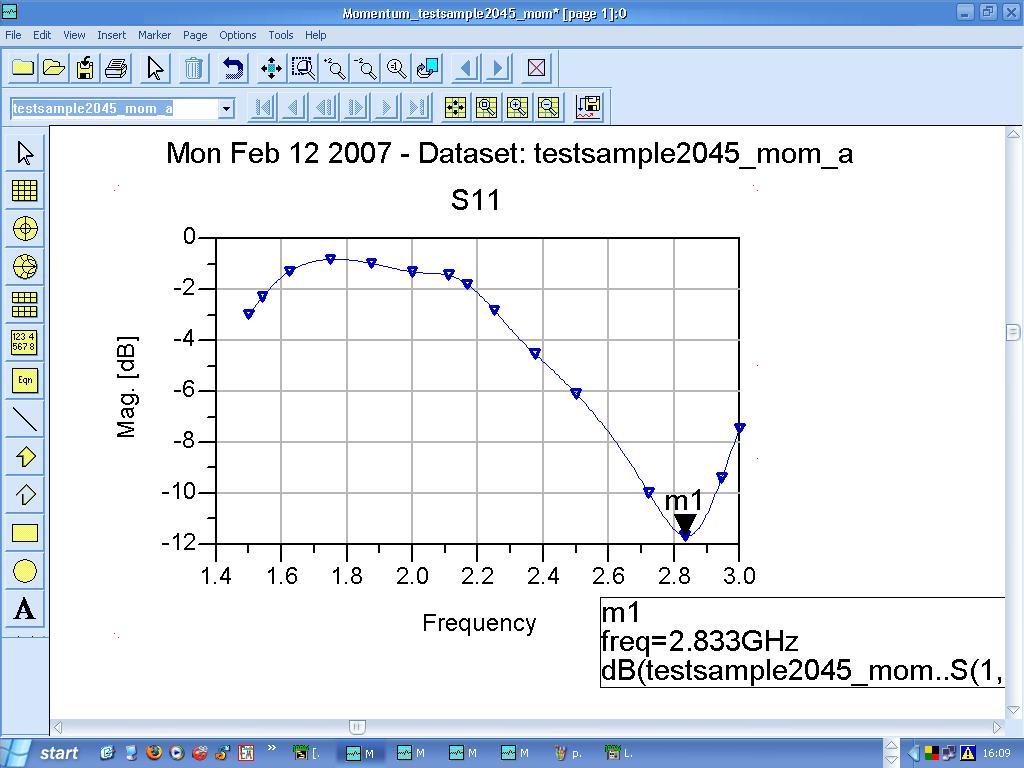Jump to last trace point button
Screen dimensions: 1024x768
[417, 107]
